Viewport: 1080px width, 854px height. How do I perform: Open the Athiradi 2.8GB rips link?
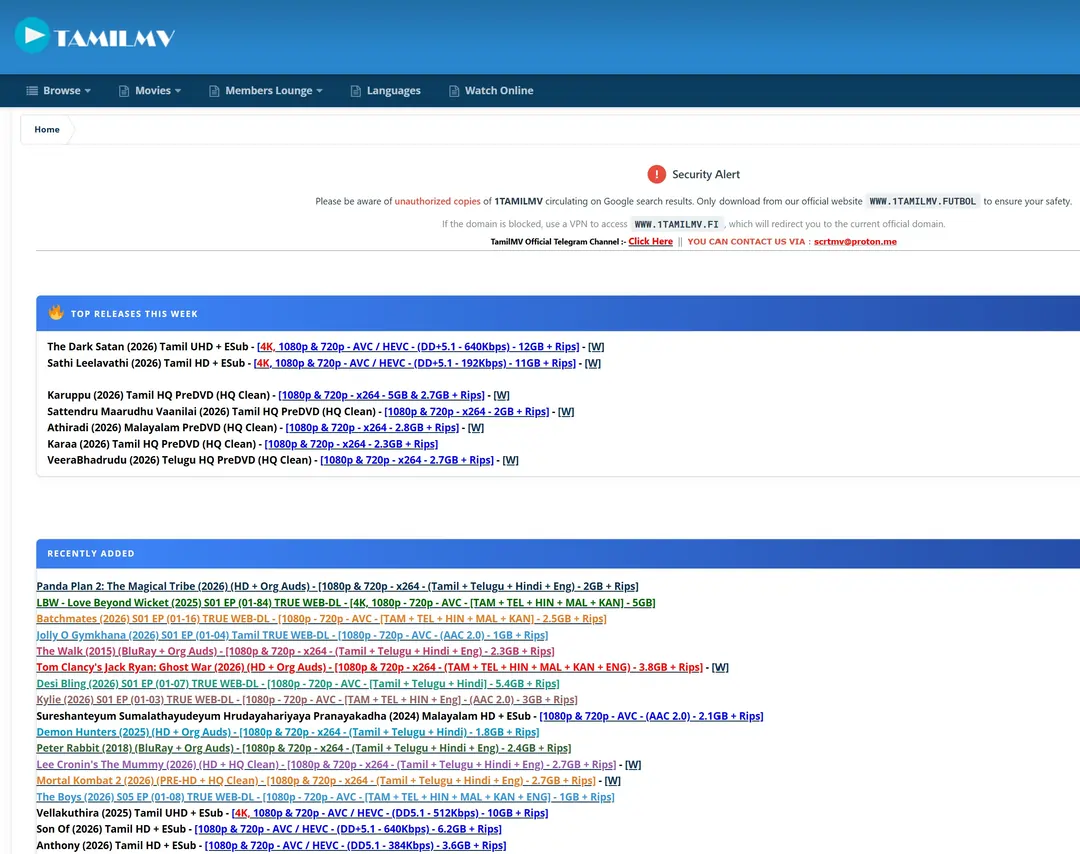(372, 428)
